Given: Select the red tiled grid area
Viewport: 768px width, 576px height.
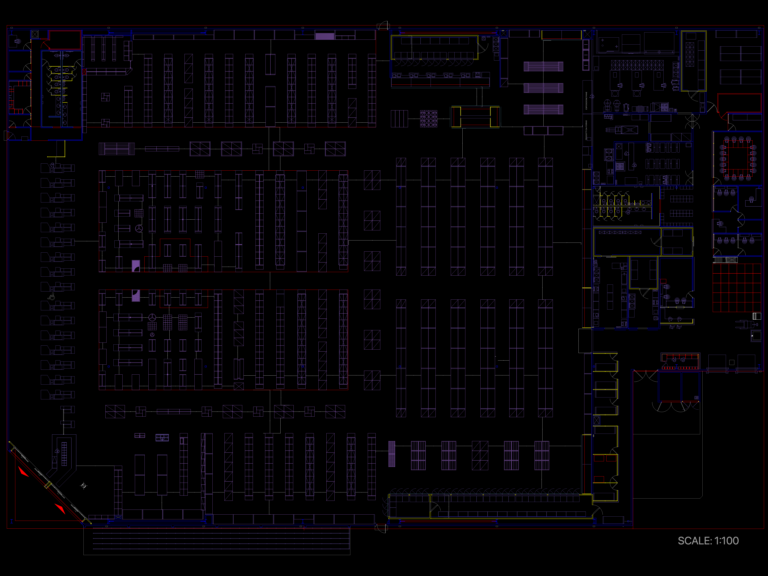Looking at the screenshot, I should pos(737,288).
